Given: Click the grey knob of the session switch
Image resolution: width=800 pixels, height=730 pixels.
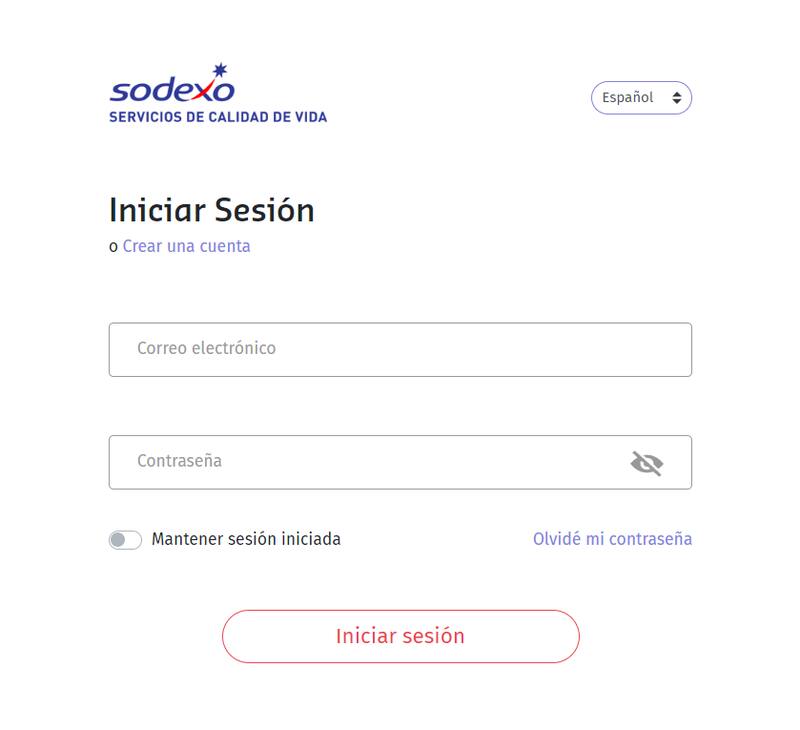Looking at the screenshot, I should pos(119,540).
